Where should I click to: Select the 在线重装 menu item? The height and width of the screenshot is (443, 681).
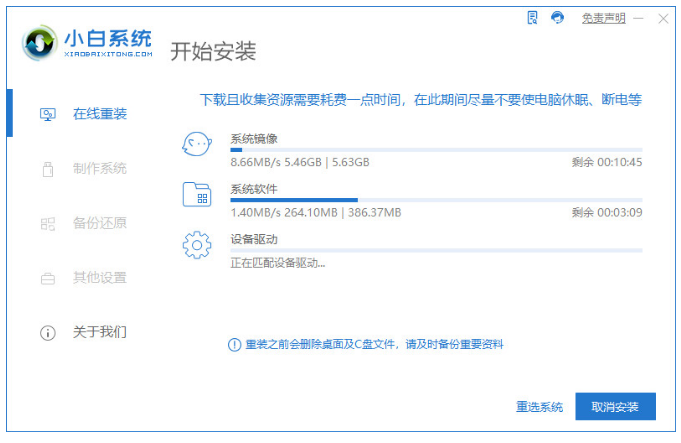(100, 114)
